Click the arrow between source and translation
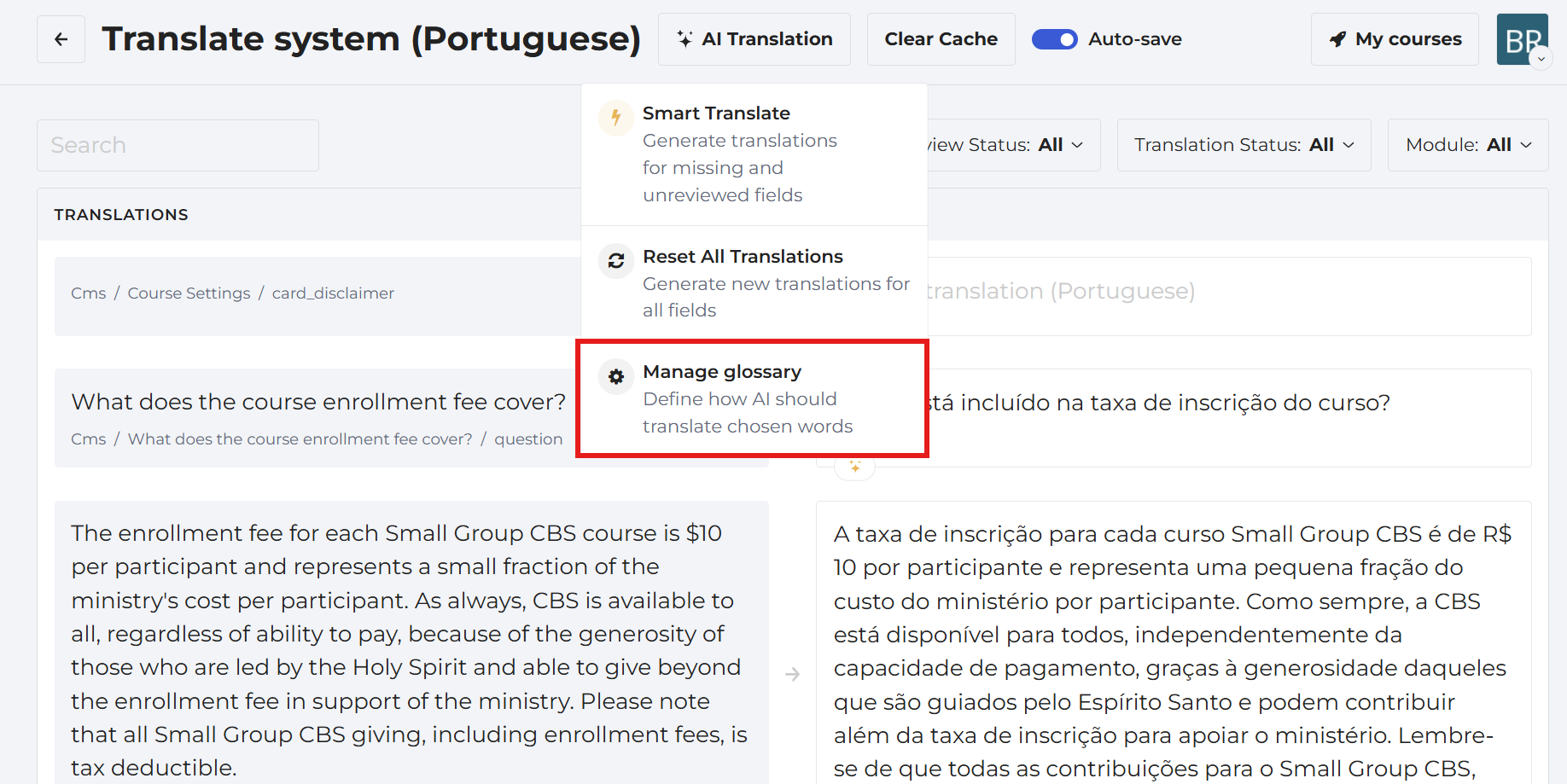Screen dimensions: 1567x784 (x=792, y=674)
